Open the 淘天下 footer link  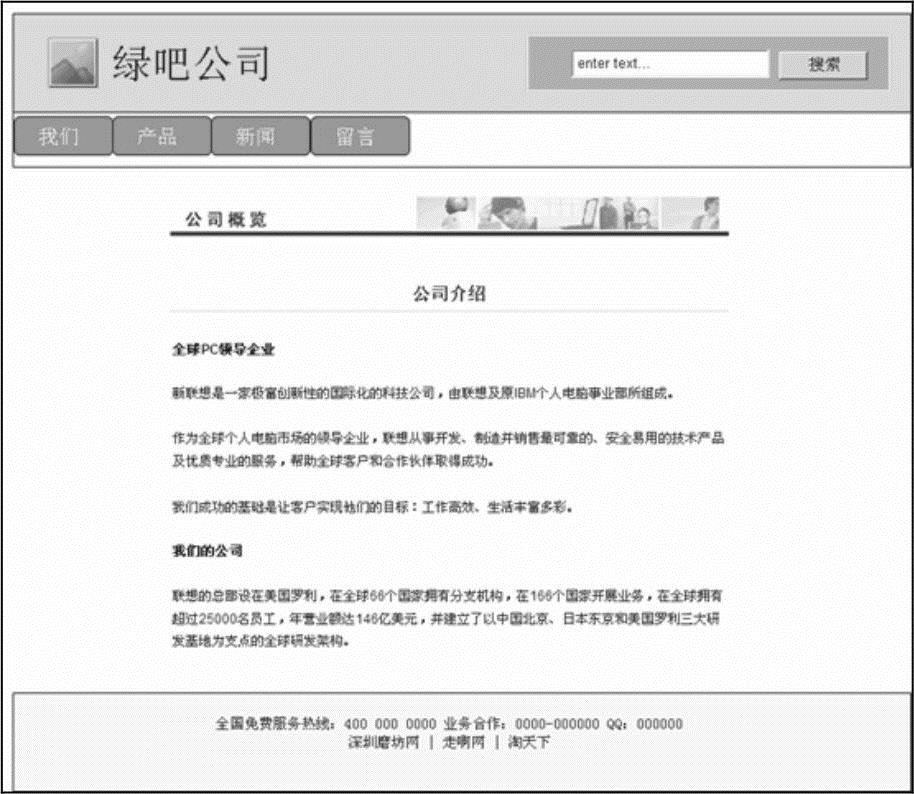[529, 742]
